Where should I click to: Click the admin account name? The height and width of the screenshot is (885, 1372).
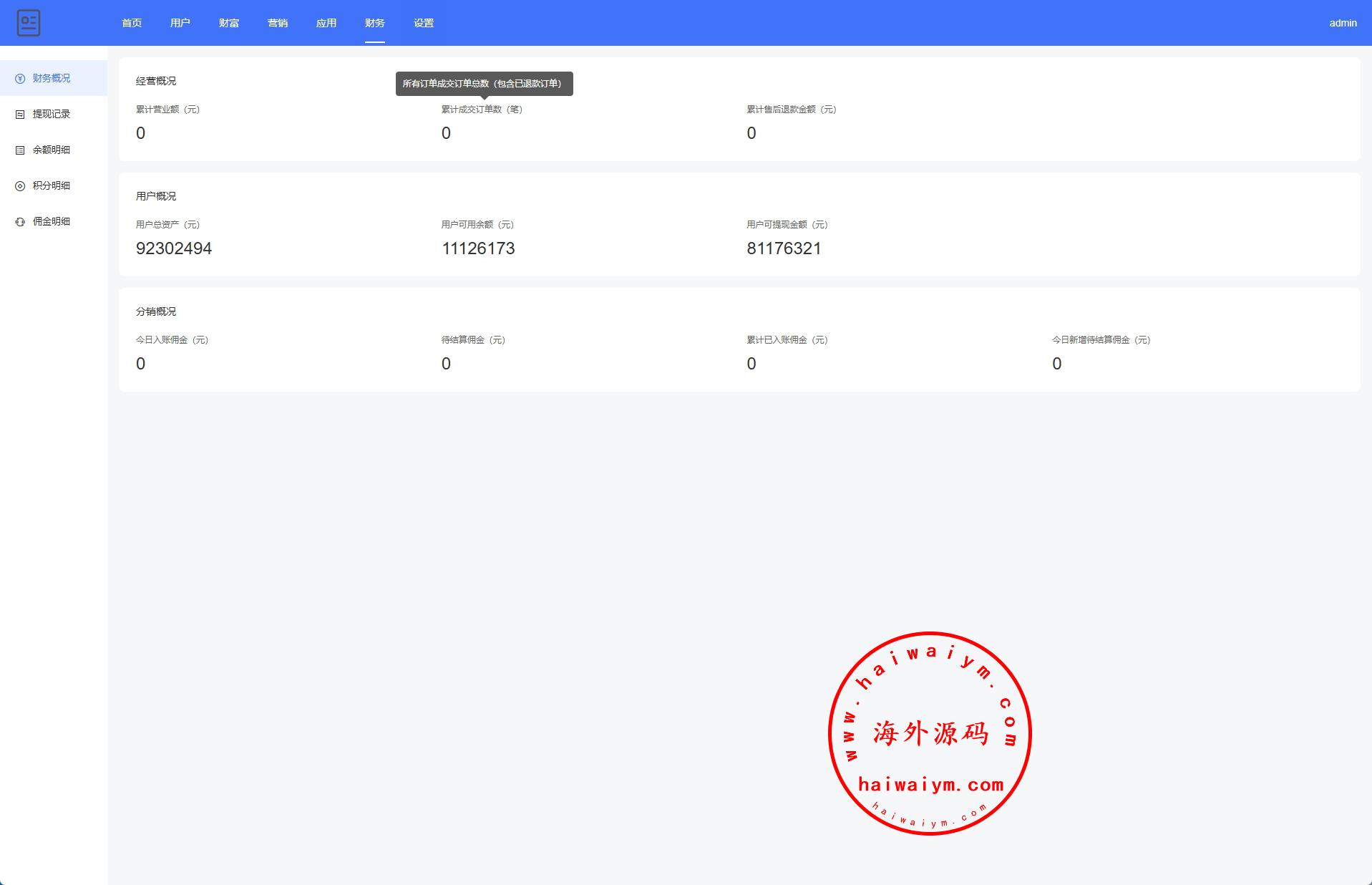1343,23
